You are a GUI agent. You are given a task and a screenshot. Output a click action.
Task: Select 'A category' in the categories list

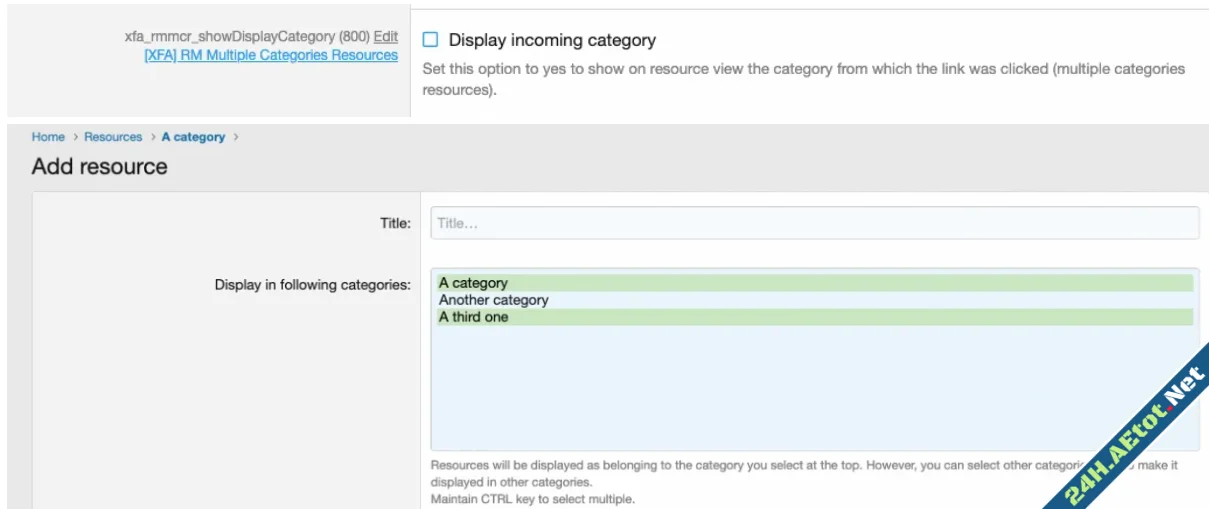click(x=473, y=283)
